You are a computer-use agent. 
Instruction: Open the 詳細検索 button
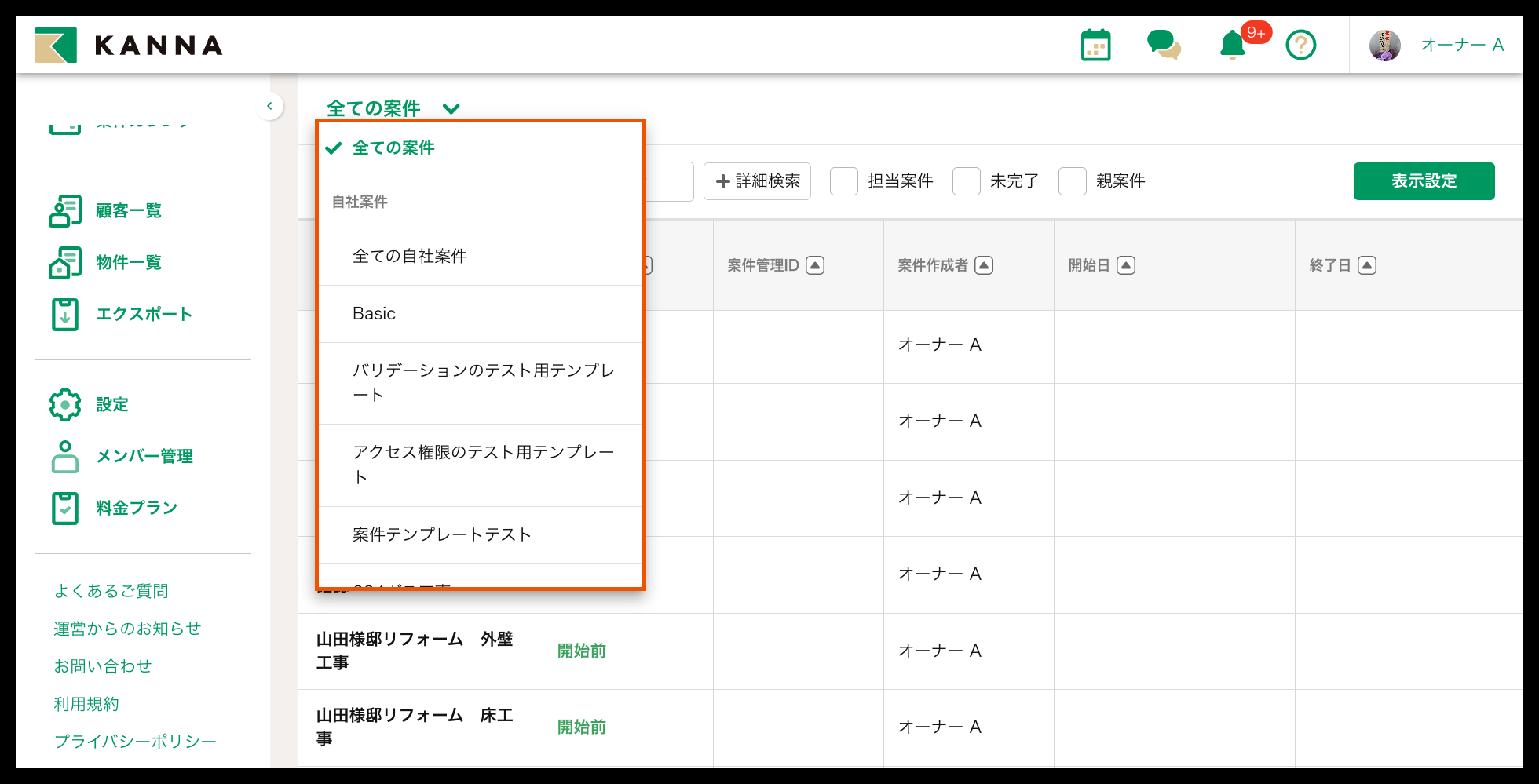coord(757,181)
